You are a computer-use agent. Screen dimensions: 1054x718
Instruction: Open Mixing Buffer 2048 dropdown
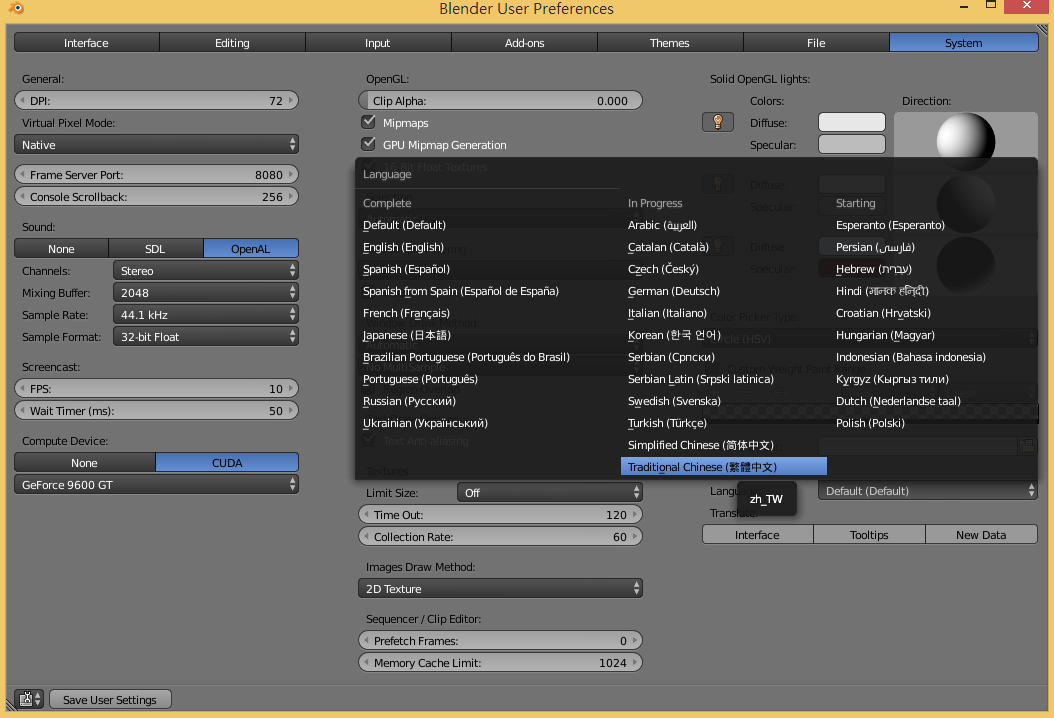pos(206,292)
